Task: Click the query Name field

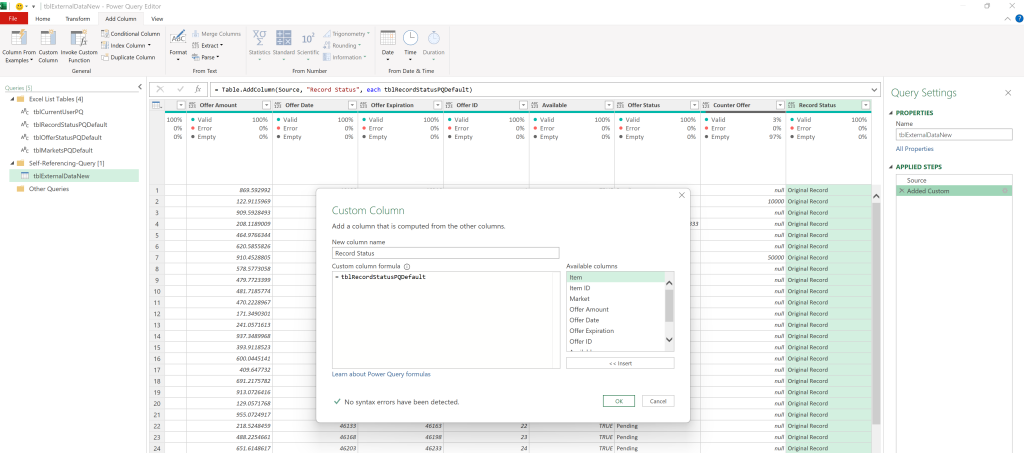Action: [x=954, y=134]
